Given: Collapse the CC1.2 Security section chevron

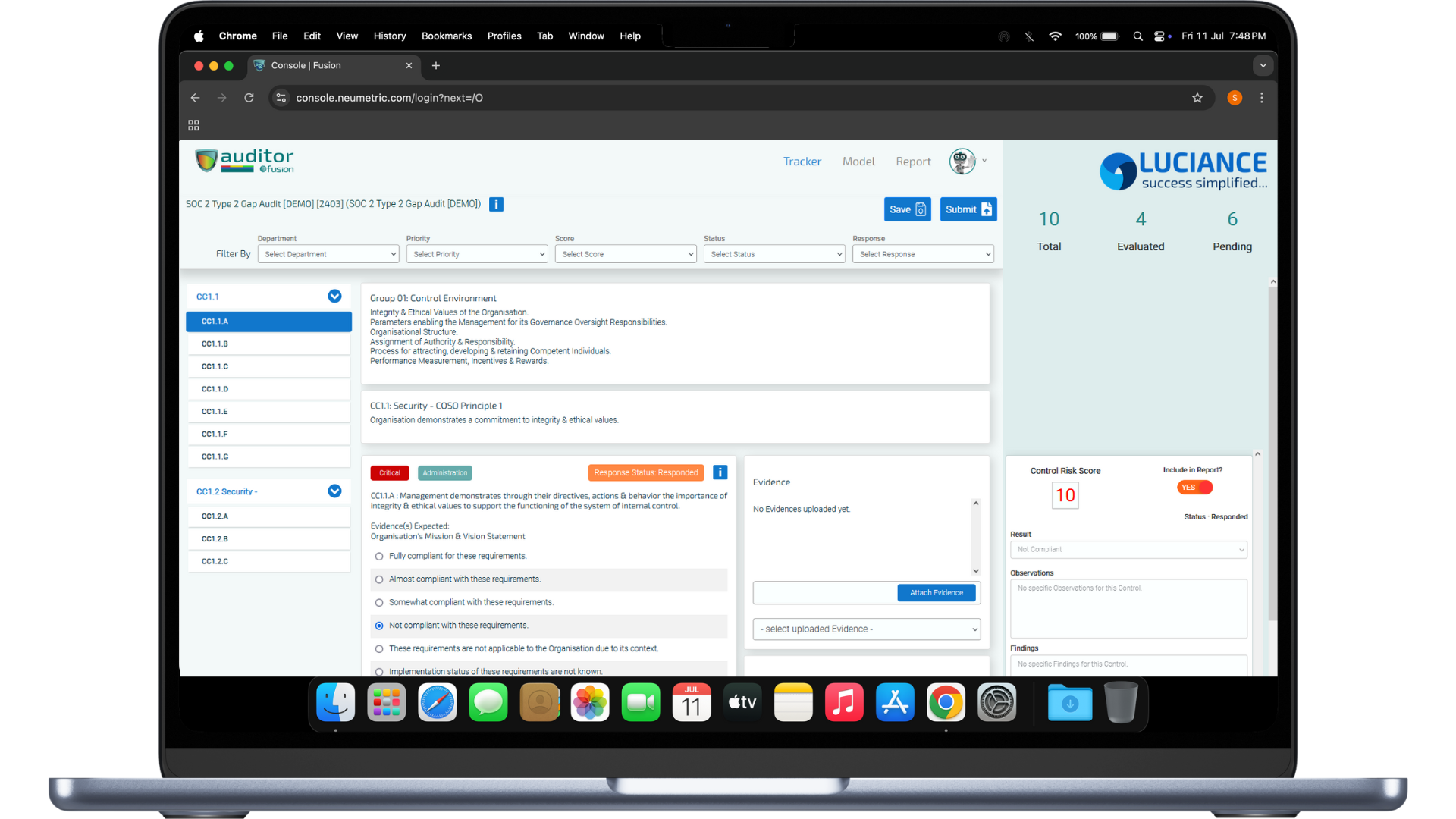Looking at the screenshot, I should [334, 491].
